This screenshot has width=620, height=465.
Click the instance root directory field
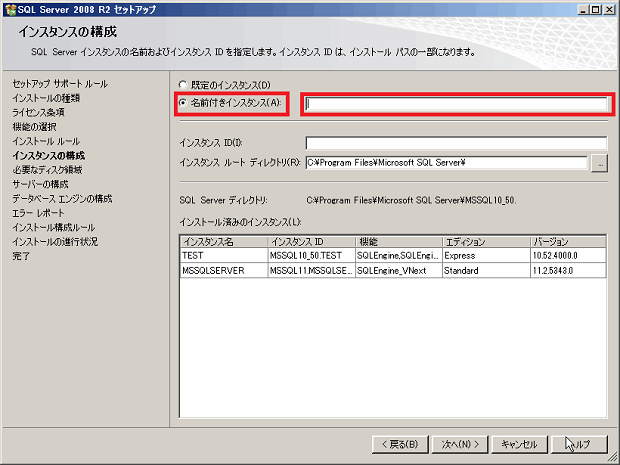[447, 163]
